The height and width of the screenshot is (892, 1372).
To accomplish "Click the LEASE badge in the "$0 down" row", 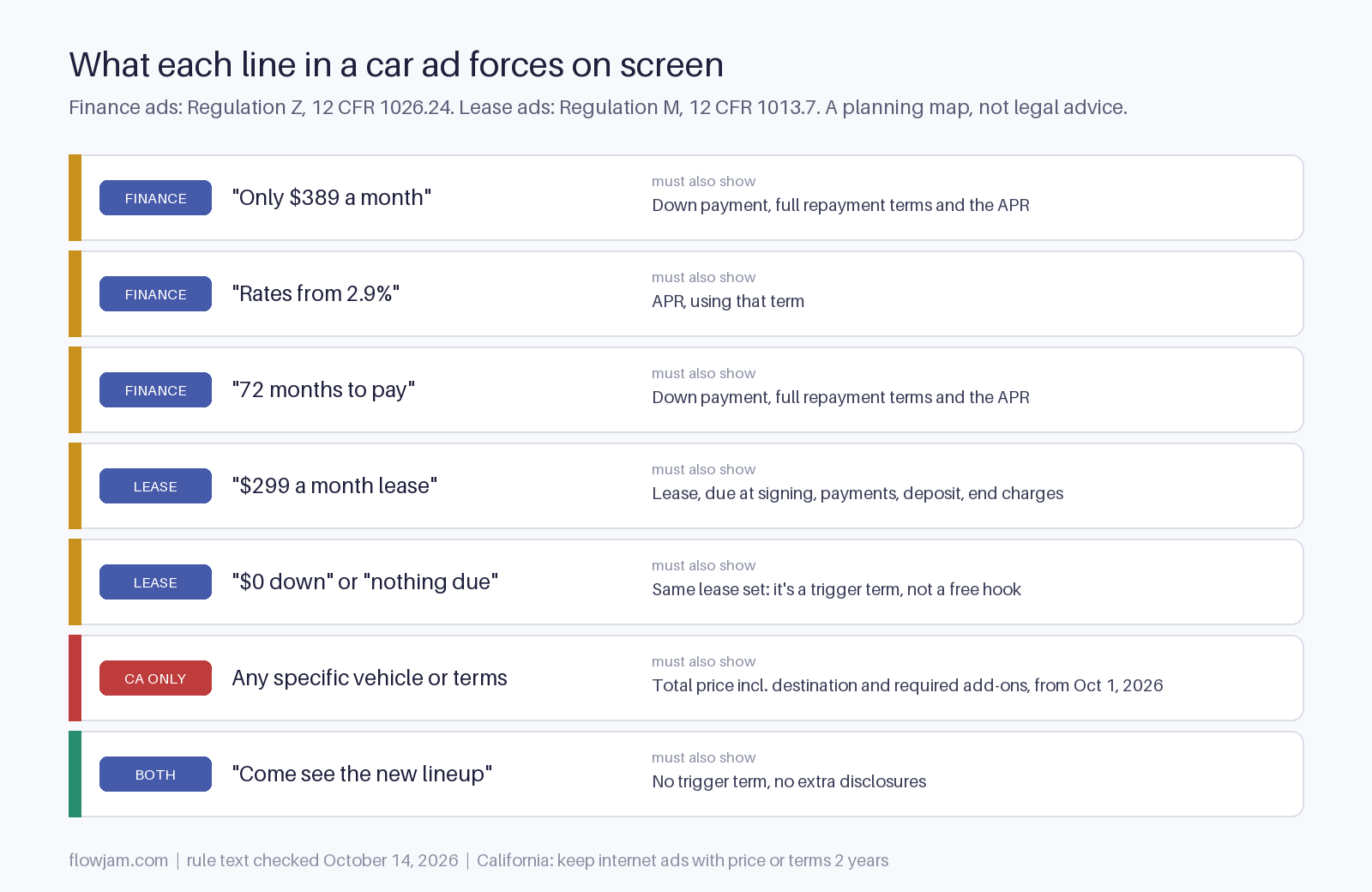I will (155, 582).
